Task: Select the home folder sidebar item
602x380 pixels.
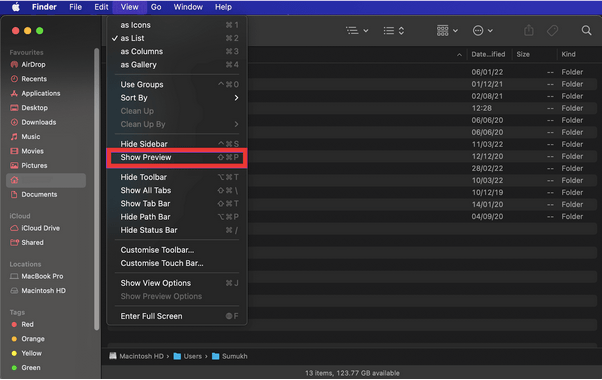Action: [46, 180]
